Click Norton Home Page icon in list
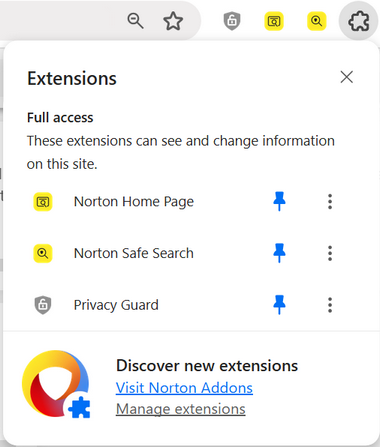The width and height of the screenshot is (380, 447). 43,202
